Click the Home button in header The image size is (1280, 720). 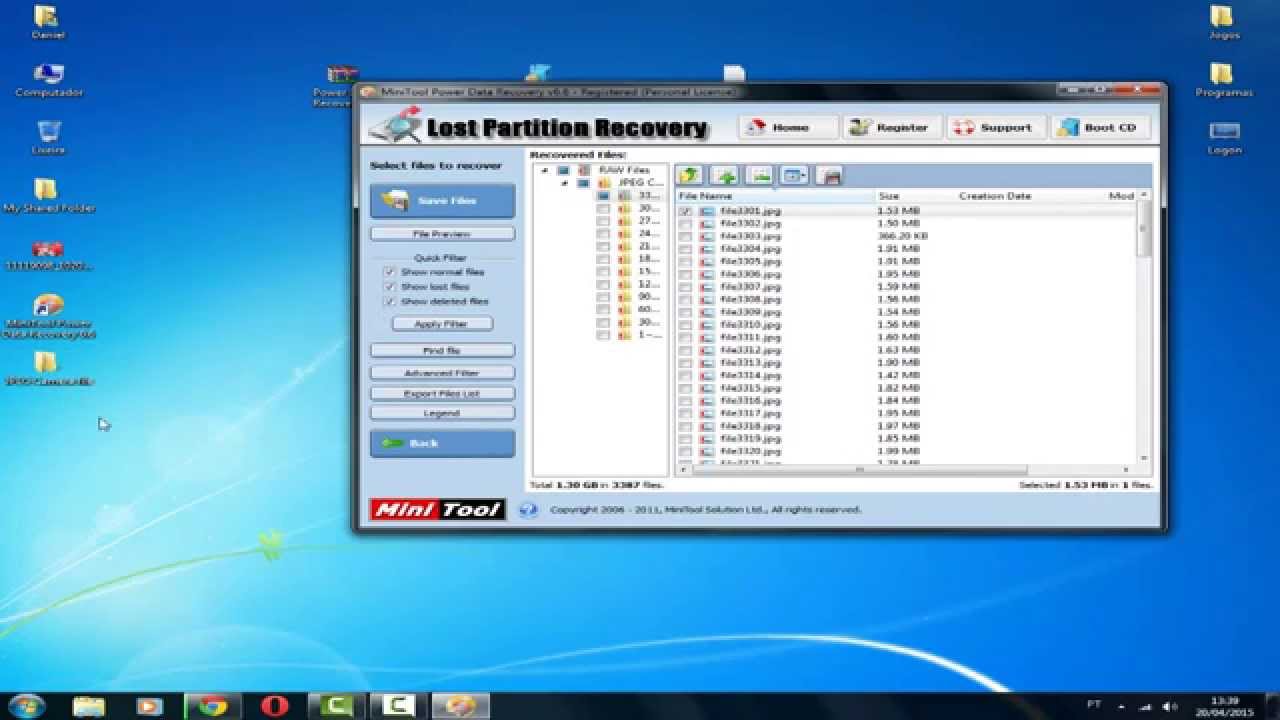(789, 127)
